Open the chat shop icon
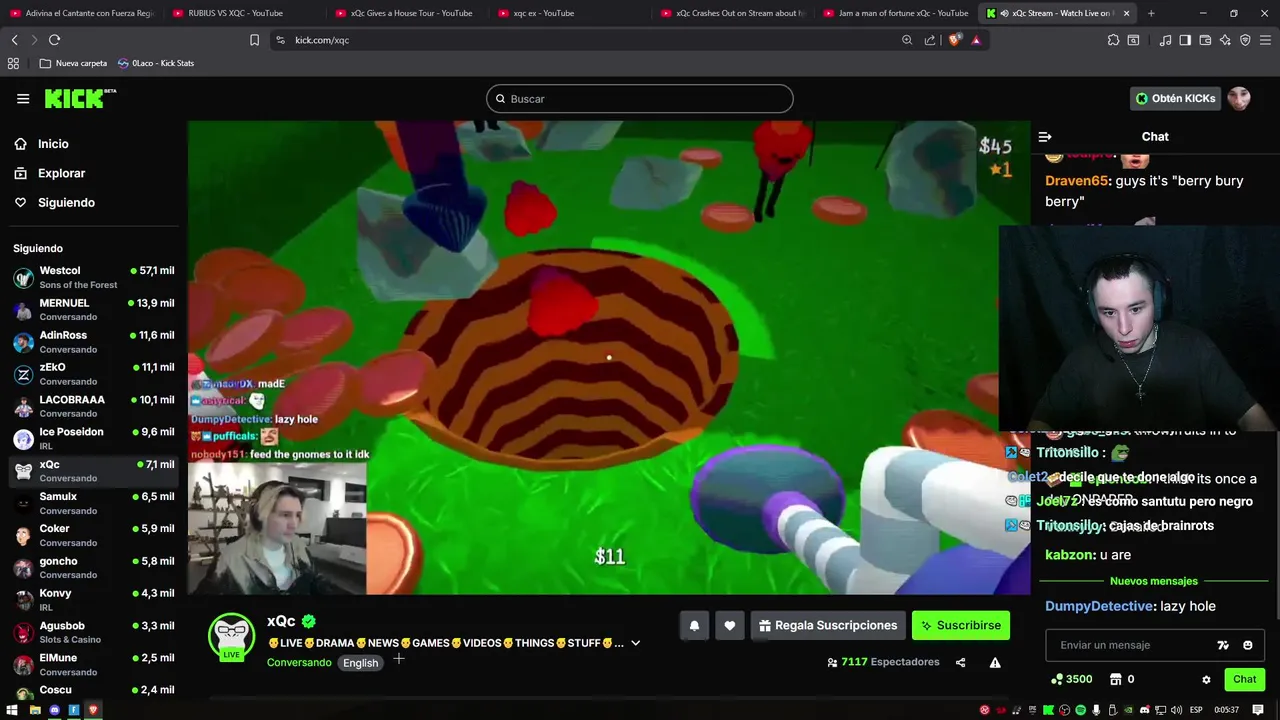 [1116, 680]
